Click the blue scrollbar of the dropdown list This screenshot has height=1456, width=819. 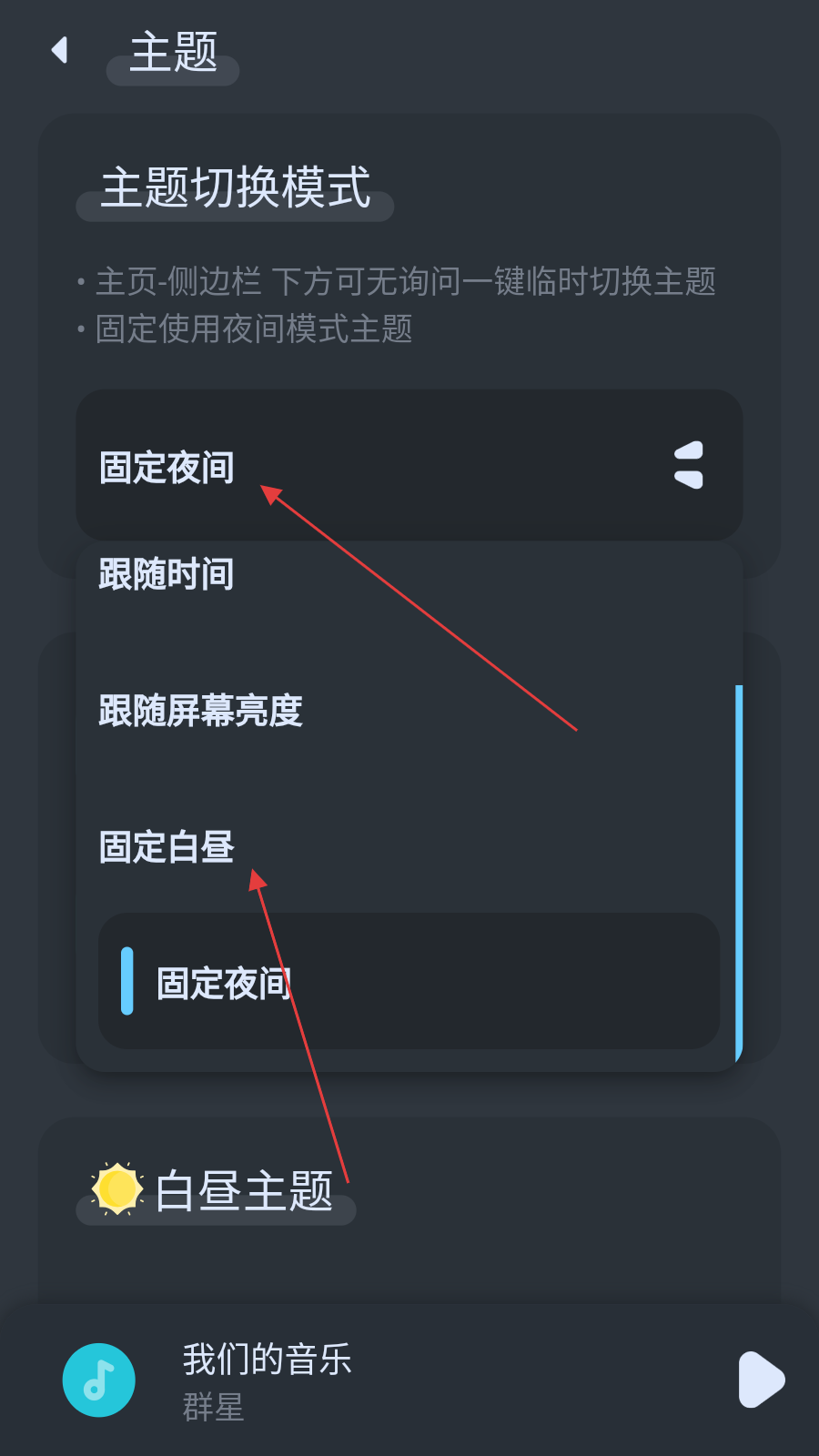(739, 874)
